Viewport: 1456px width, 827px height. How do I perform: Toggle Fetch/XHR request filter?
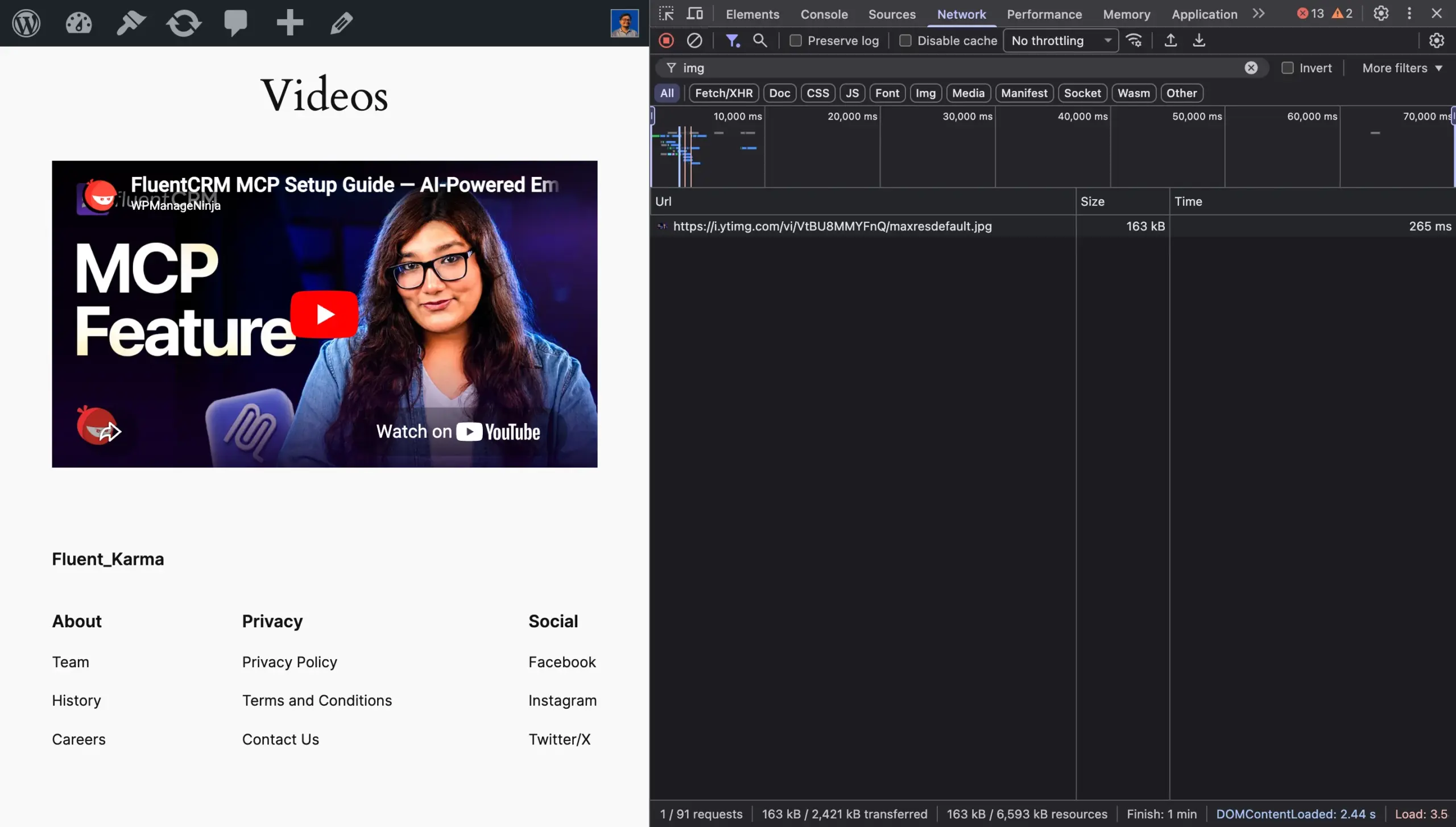pyautogui.click(x=723, y=93)
